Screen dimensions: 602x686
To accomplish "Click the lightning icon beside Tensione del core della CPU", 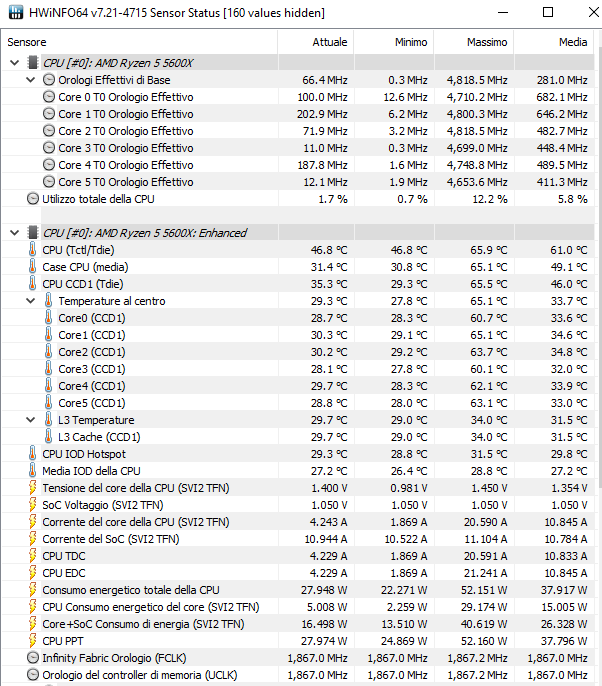I will coord(32,487).
